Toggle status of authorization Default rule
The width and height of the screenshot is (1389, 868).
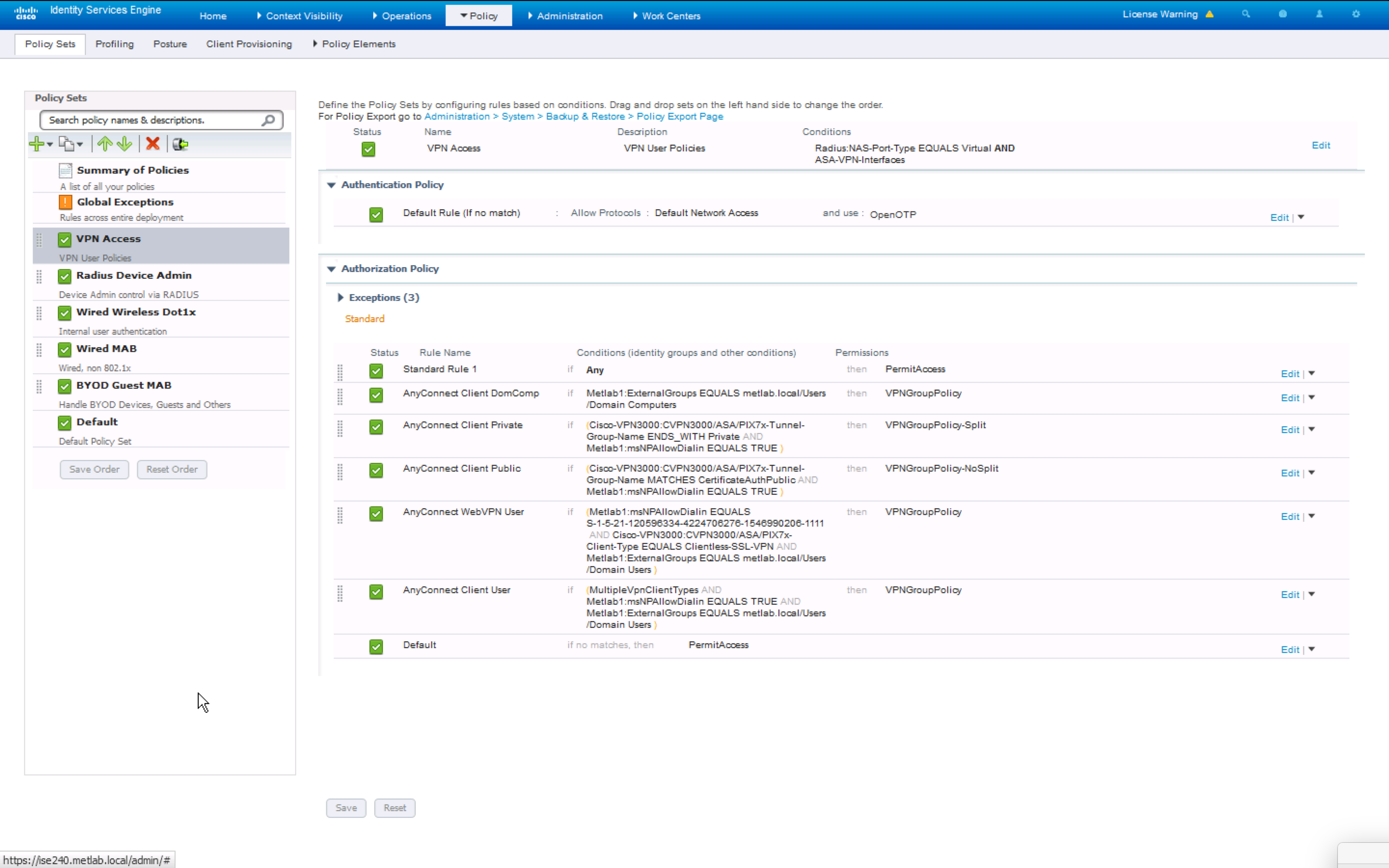point(376,647)
